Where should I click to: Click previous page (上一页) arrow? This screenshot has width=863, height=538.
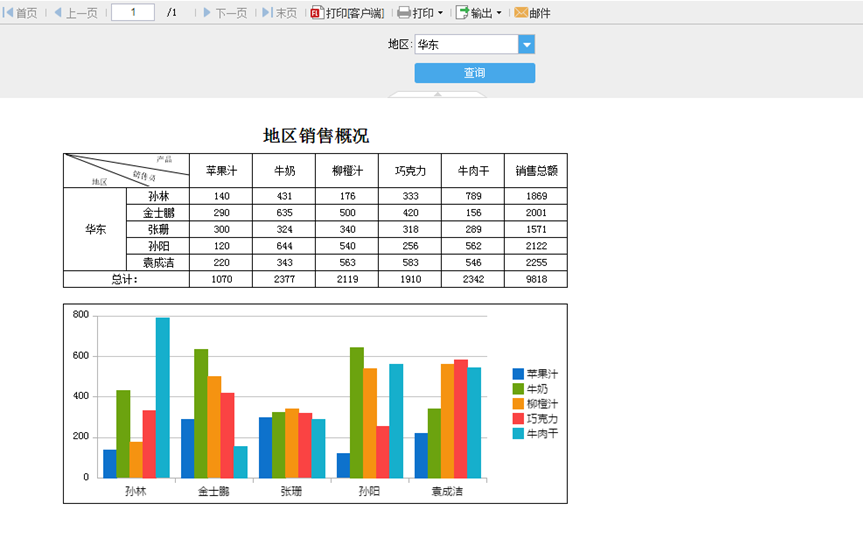[x=58, y=12]
